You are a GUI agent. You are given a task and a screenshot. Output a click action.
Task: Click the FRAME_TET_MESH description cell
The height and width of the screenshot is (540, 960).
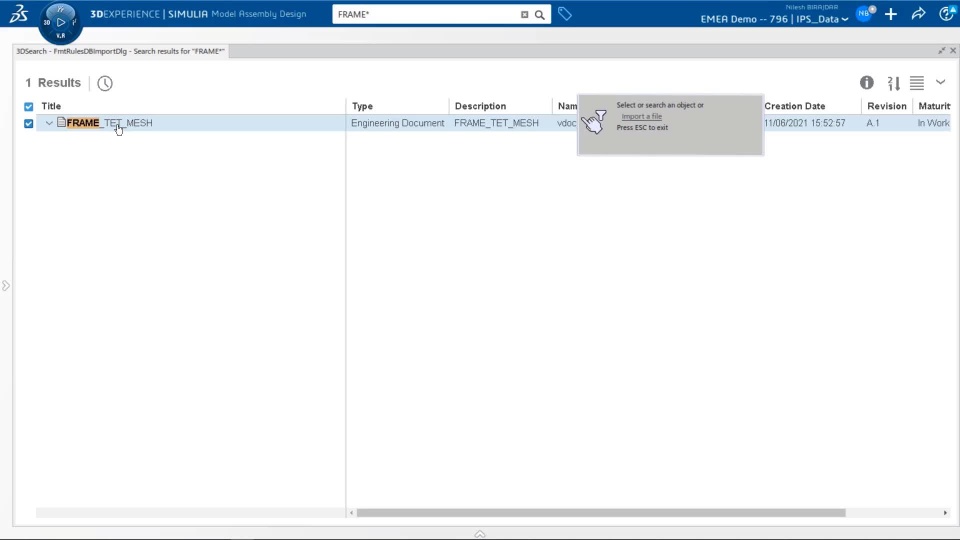497,123
